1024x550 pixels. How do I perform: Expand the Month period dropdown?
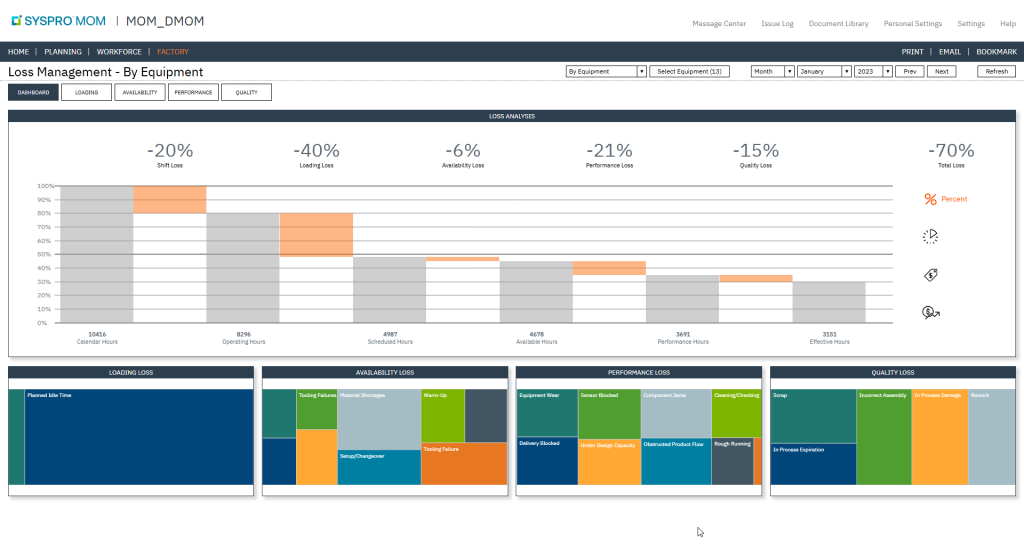click(773, 71)
